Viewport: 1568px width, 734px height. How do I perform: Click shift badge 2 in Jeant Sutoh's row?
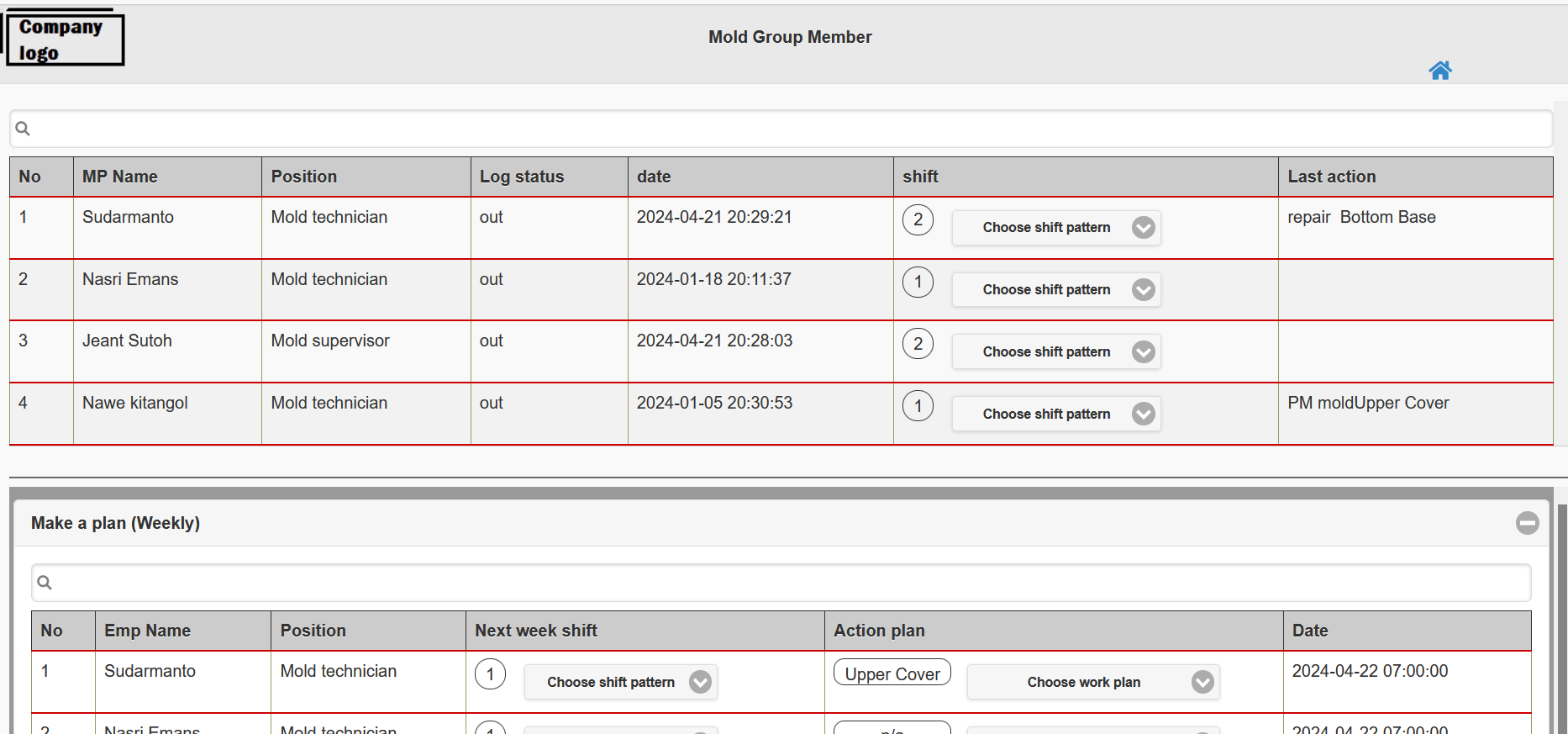click(918, 344)
